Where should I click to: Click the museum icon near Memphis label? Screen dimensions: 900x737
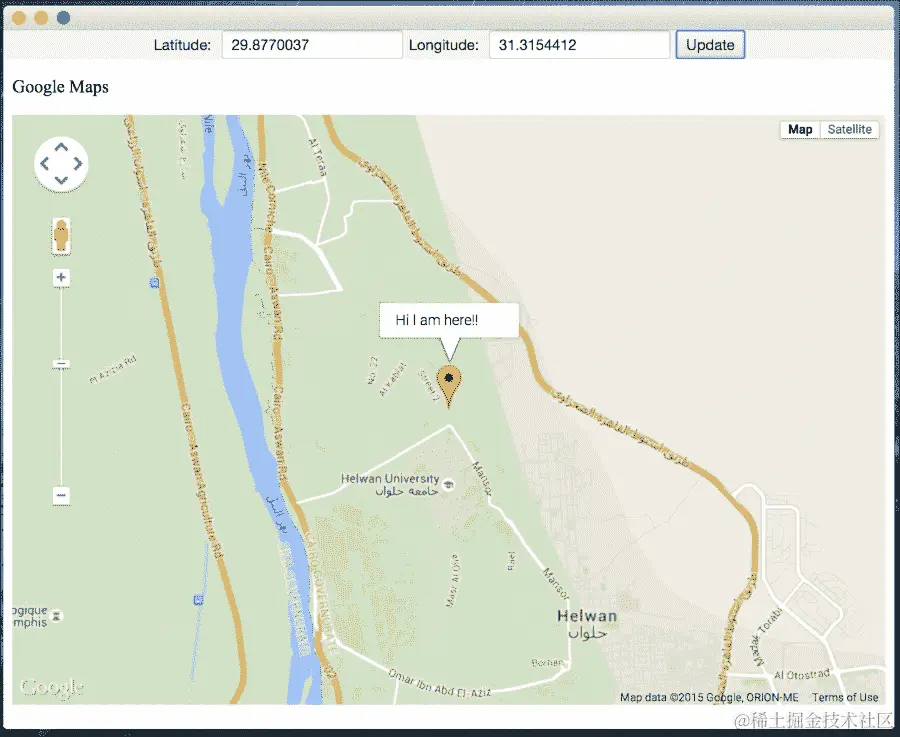pyautogui.click(x=56, y=616)
